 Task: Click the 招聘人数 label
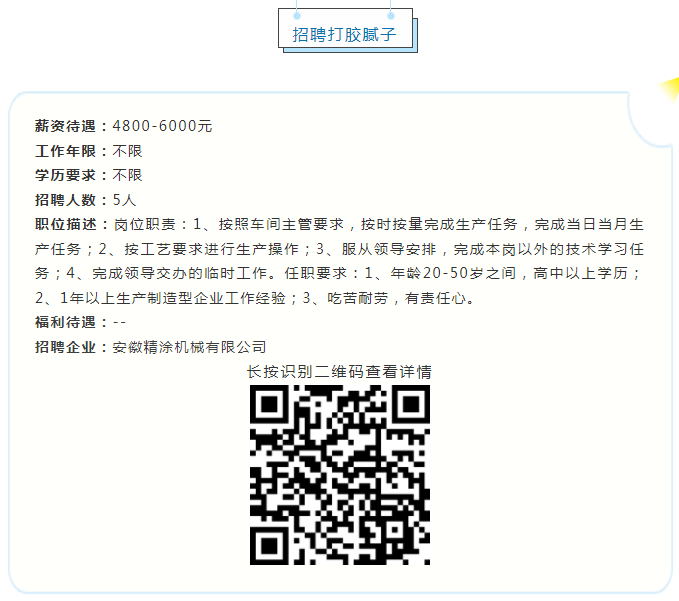coord(65,200)
